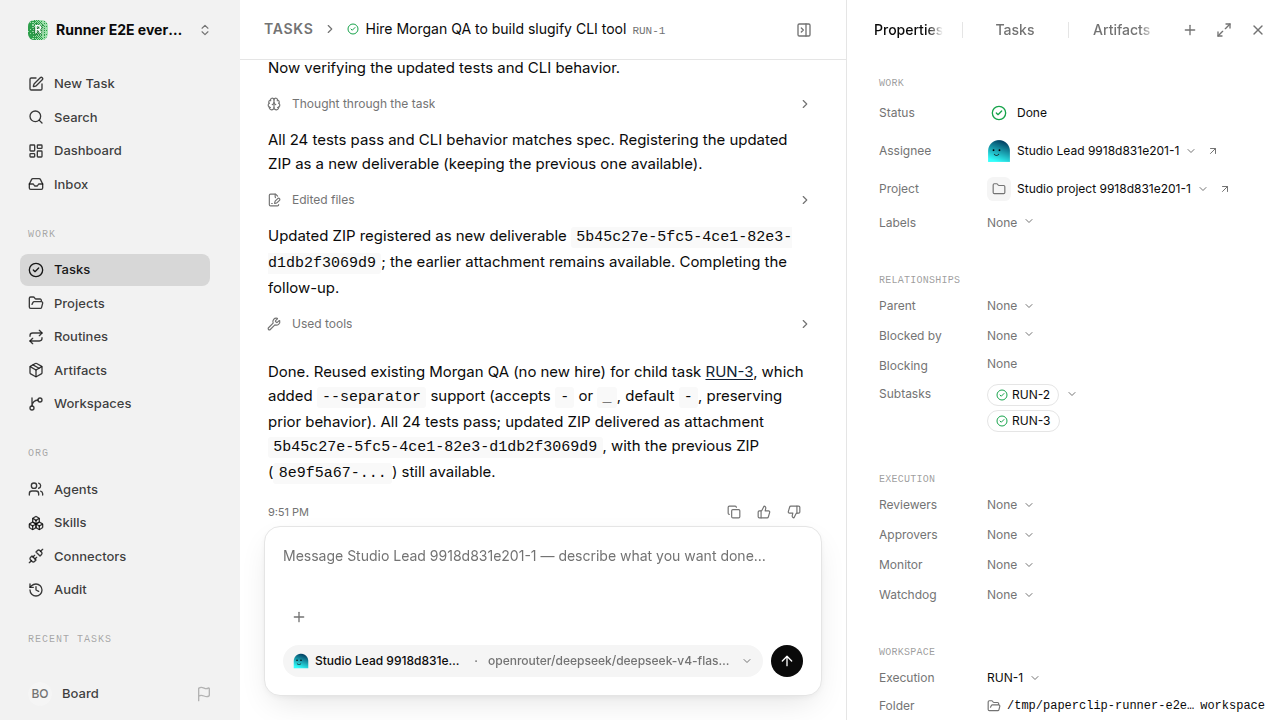Click the Artifacts box icon
The image size is (1280, 720).
(x=36, y=370)
